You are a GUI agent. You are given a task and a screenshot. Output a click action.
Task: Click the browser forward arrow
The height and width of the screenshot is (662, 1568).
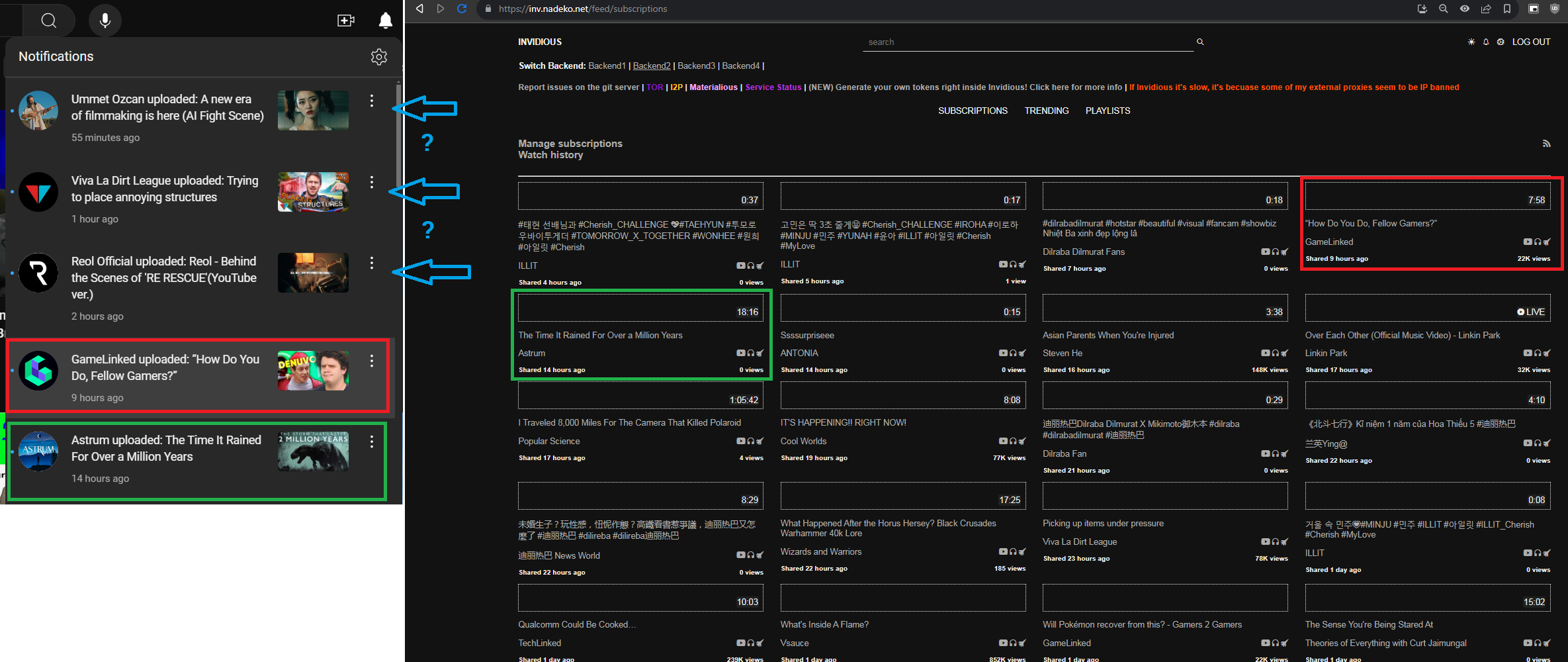(x=441, y=9)
